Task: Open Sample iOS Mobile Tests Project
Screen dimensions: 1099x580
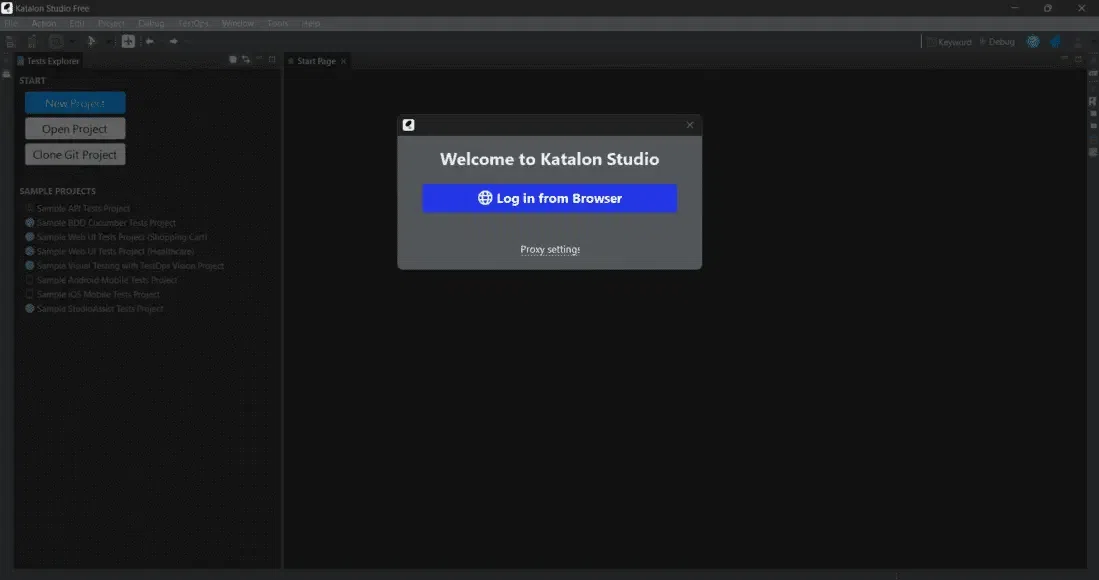Action: (x=98, y=294)
